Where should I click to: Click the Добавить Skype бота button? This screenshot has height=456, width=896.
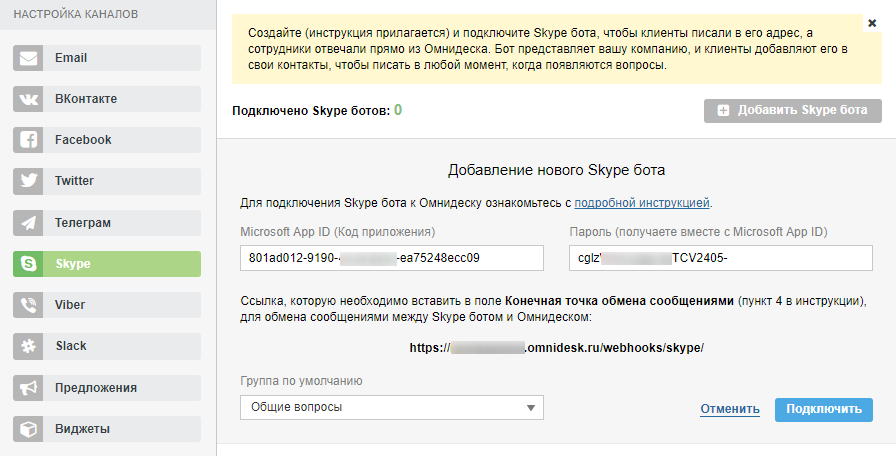tap(793, 110)
